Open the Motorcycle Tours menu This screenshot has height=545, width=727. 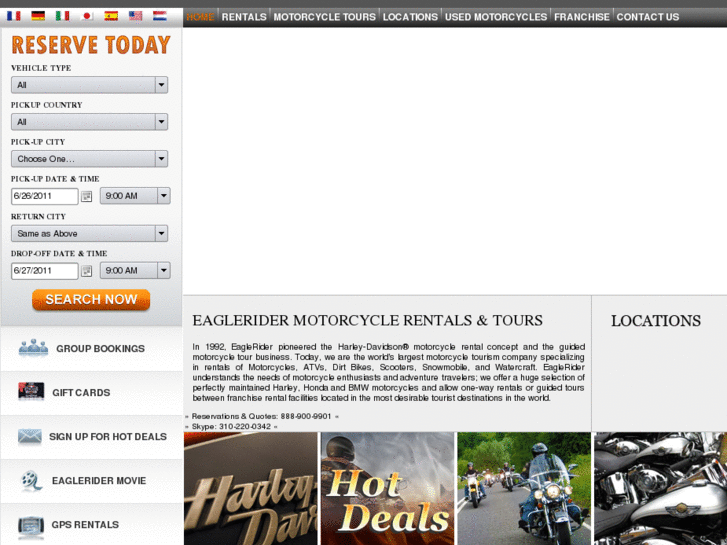[x=325, y=17]
